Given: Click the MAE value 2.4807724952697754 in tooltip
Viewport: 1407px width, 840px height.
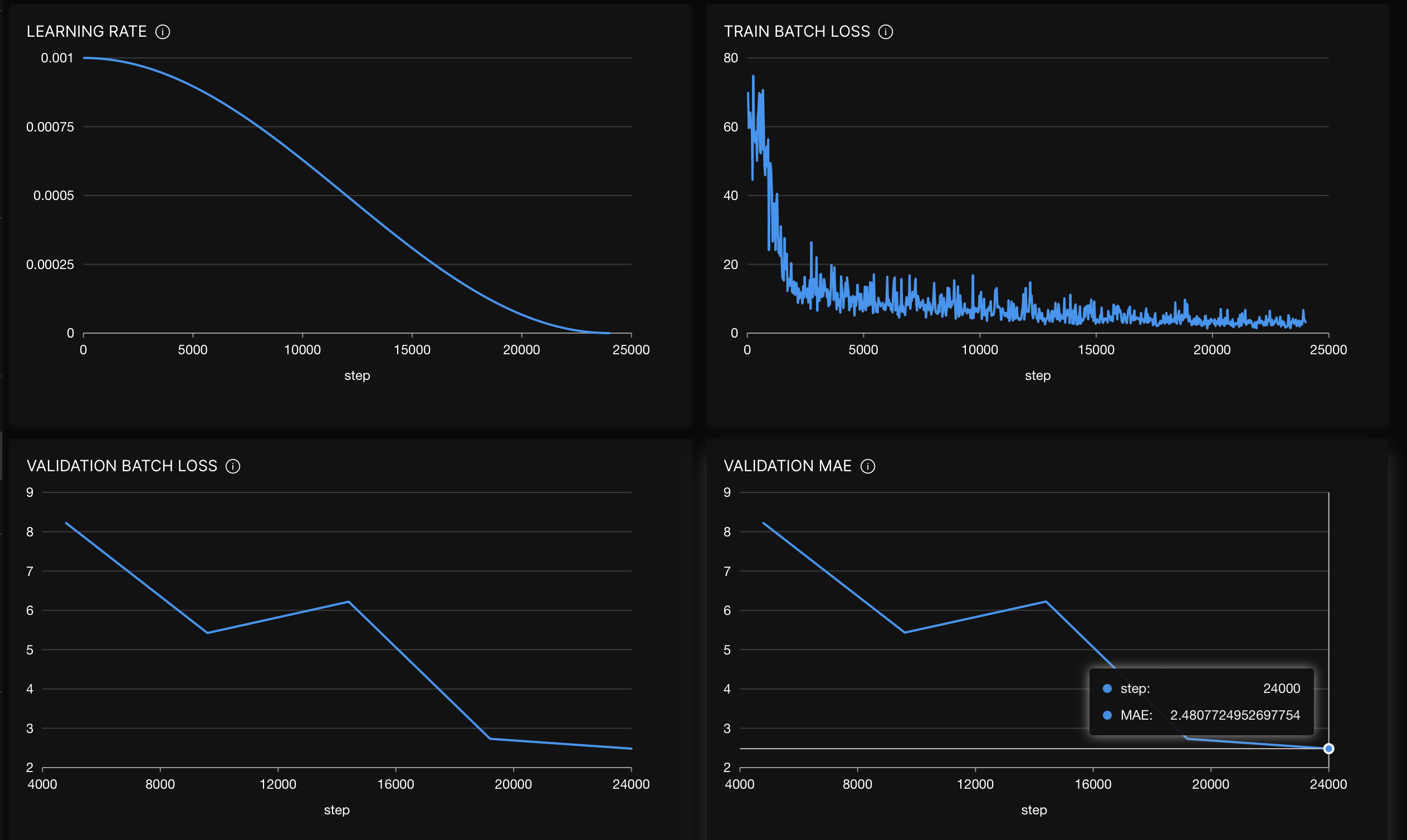Looking at the screenshot, I should tap(1235, 715).
